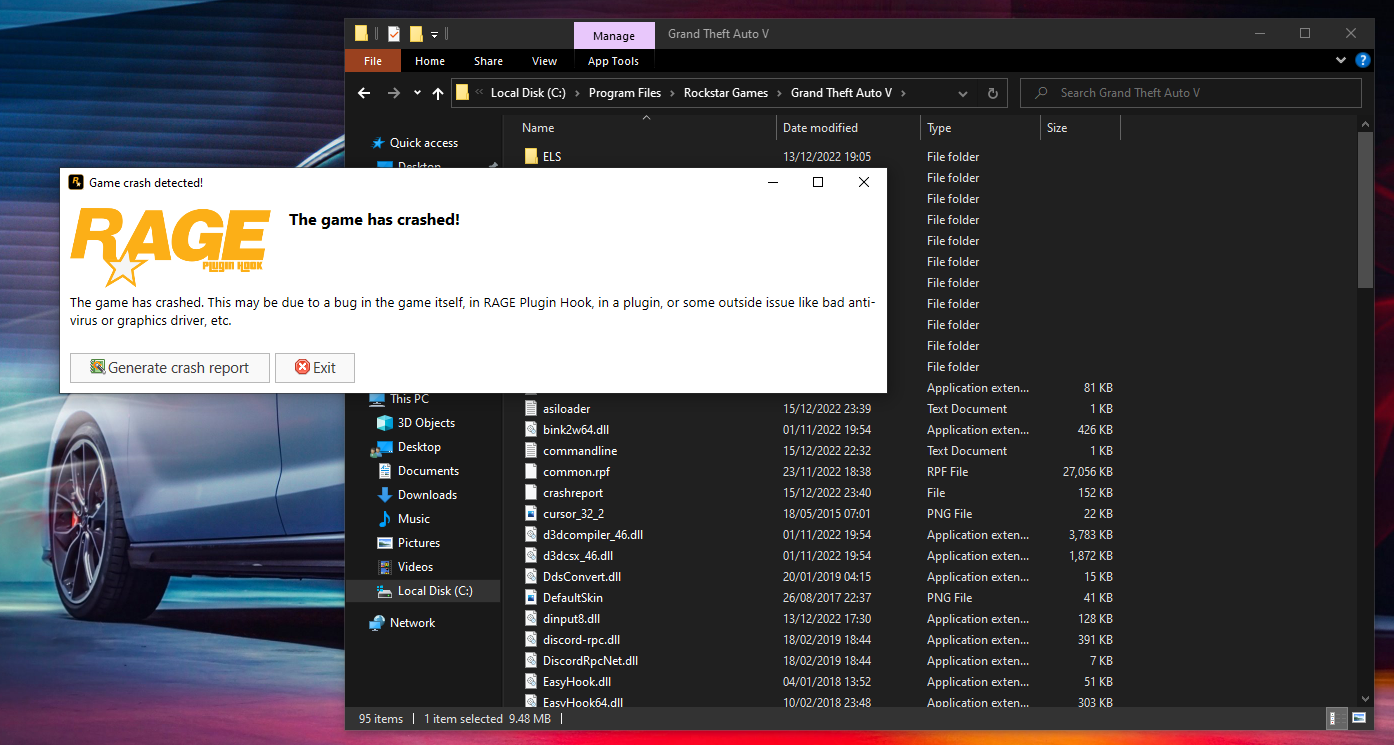Image resolution: width=1394 pixels, height=745 pixels.
Task: Click the RAGE icon in crash dialog title bar
Action: (76, 182)
